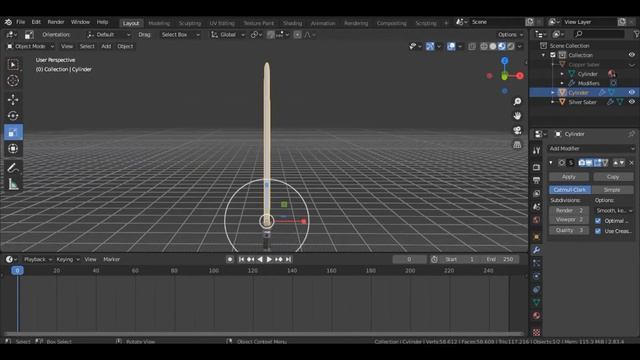Screen dimensions: 640x360
Task: Open the Object Mode dropdown
Action: (x=31, y=47)
